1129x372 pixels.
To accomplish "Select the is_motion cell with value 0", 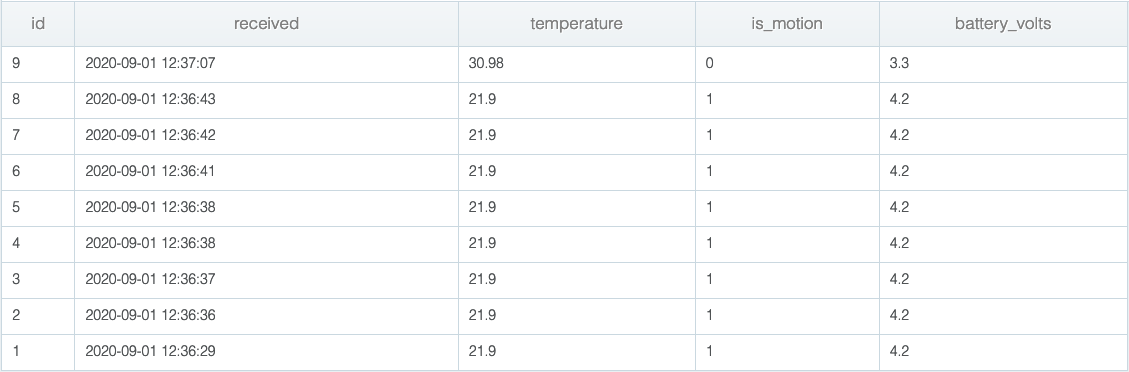I will click(x=787, y=64).
